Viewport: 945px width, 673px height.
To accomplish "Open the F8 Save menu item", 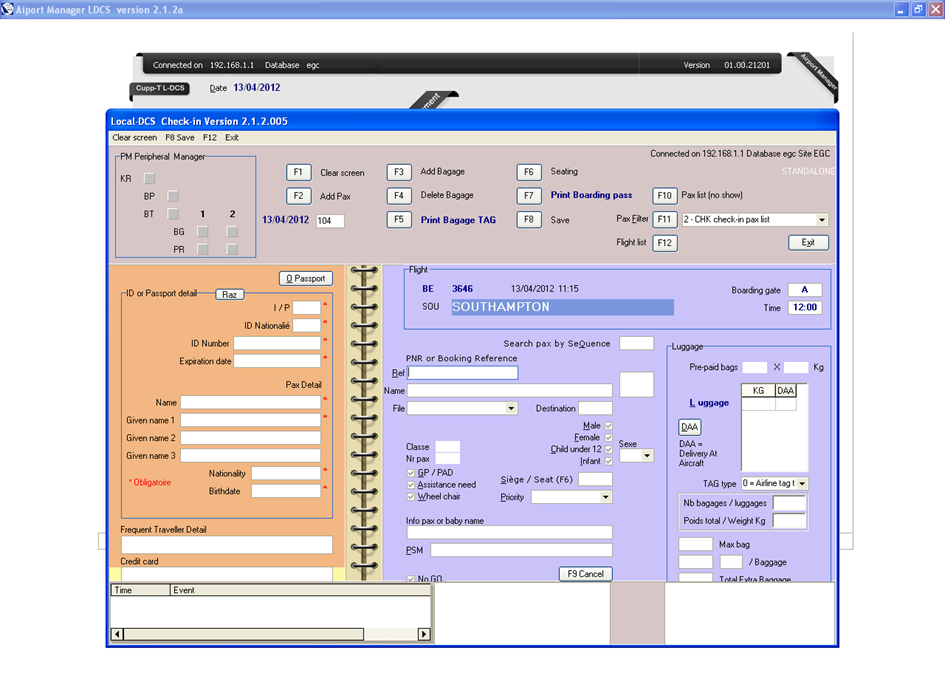I will [x=180, y=137].
